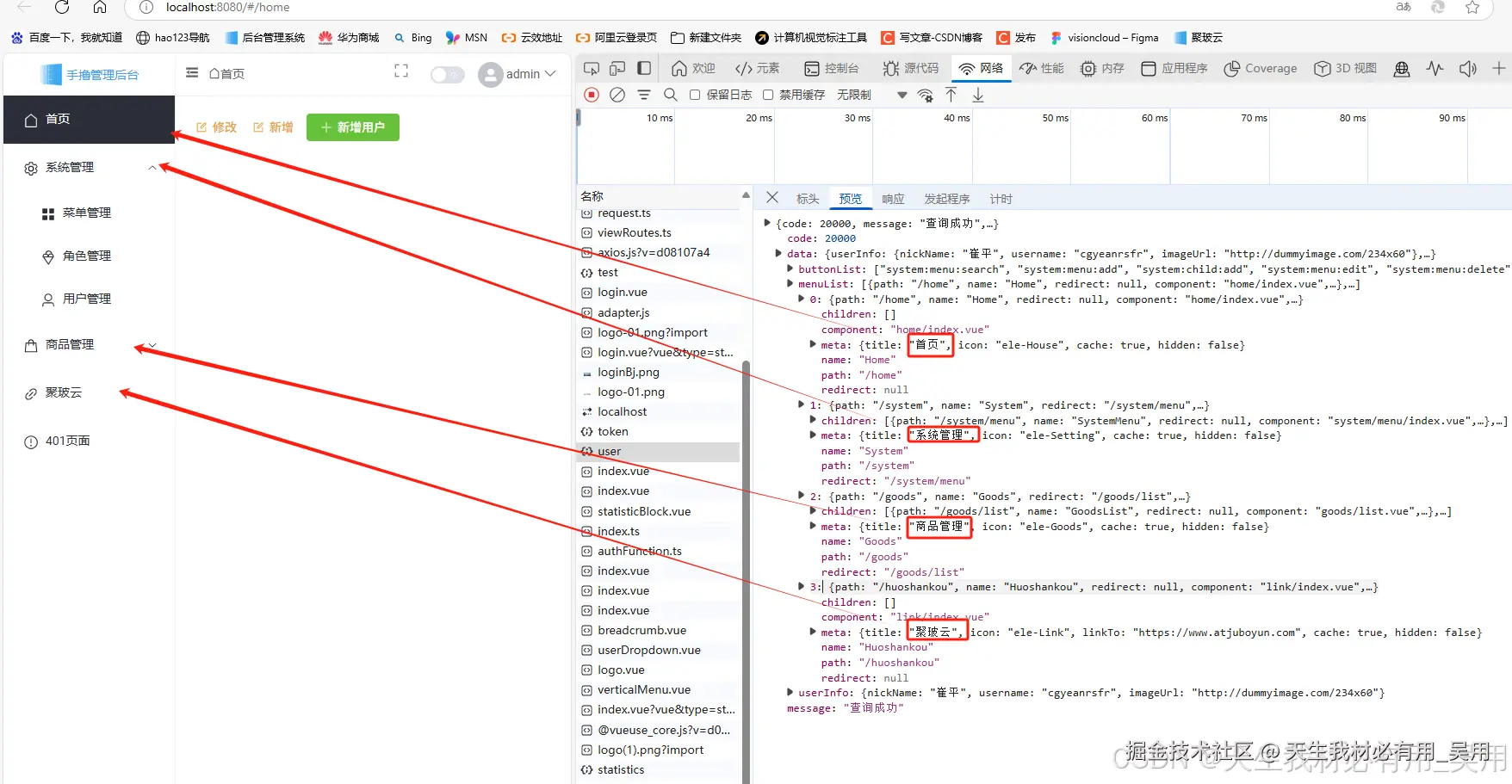The height and width of the screenshot is (784, 1512).
Task: Expand the 商品管理 sidebar submenu
Action: tap(152, 345)
